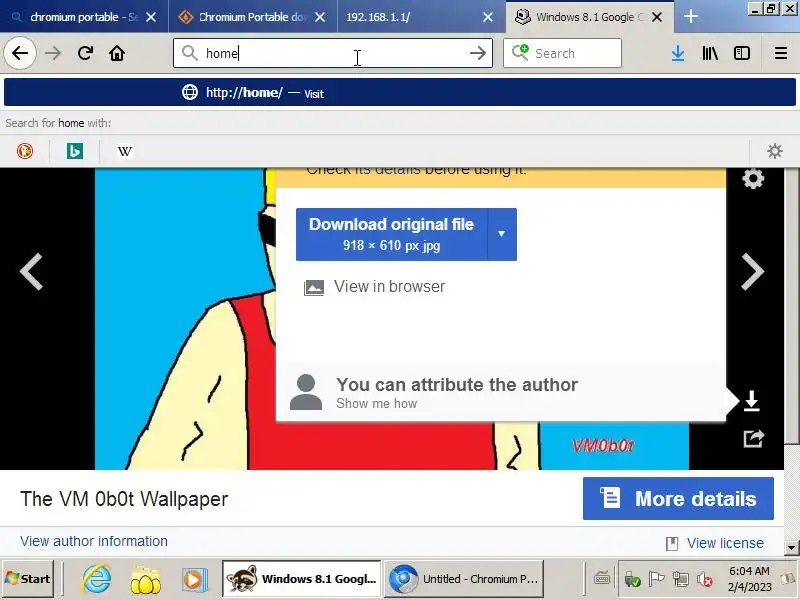Screen dimensions: 800x600
Task: Toggle the sidebar view icon
Action: coord(741,53)
